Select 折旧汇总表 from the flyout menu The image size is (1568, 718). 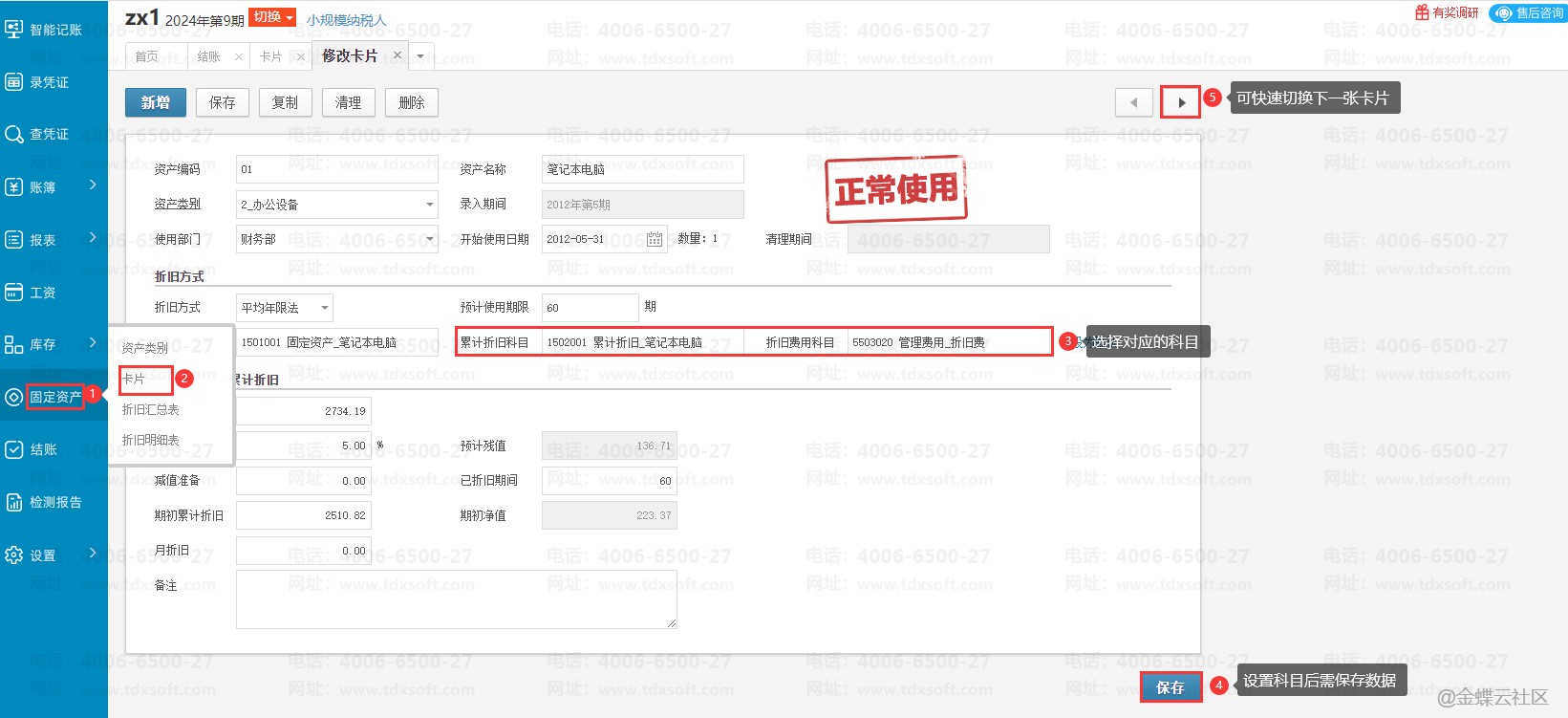click(151, 409)
